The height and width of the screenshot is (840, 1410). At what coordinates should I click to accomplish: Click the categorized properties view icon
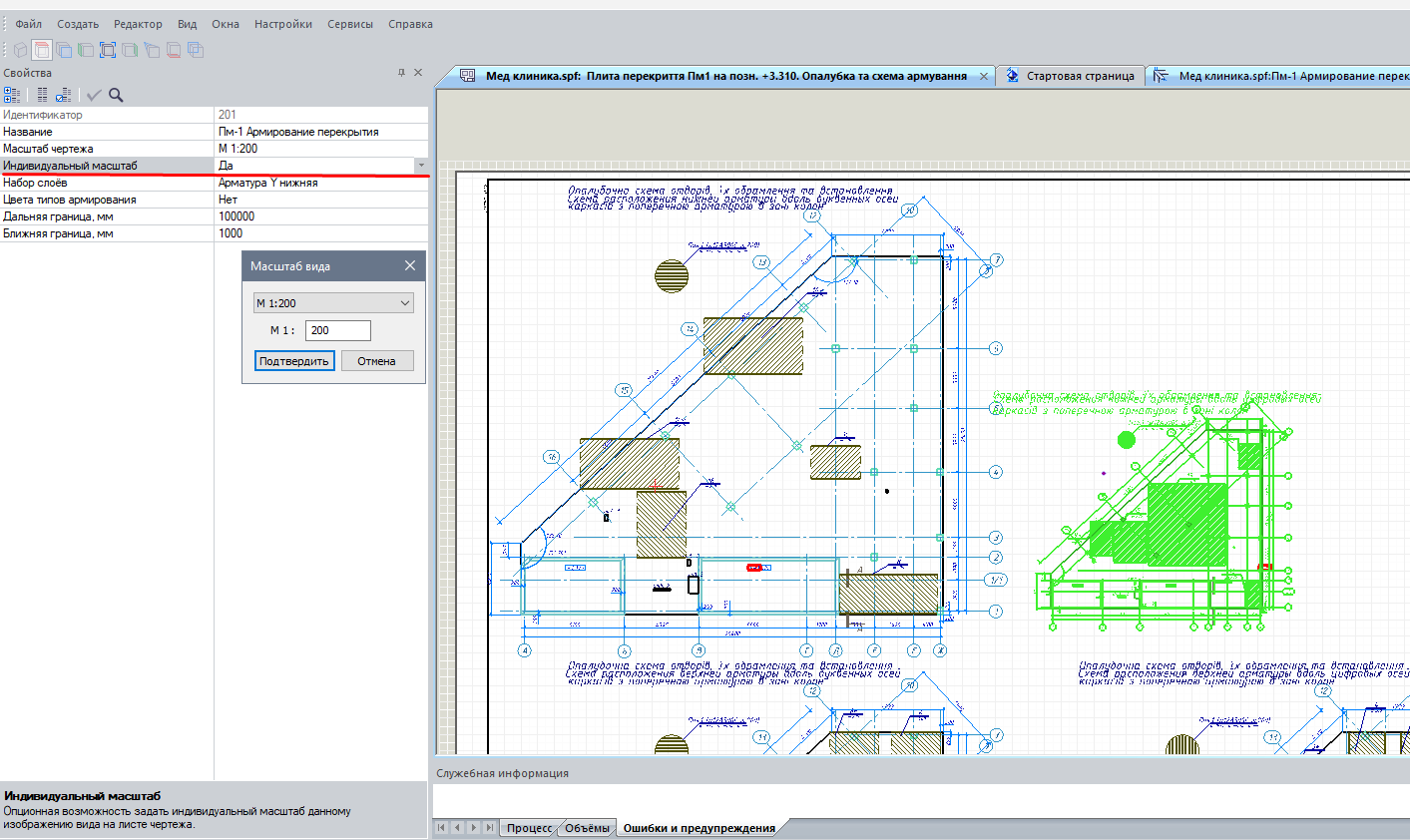pyautogui.click(x=12, y=95)
